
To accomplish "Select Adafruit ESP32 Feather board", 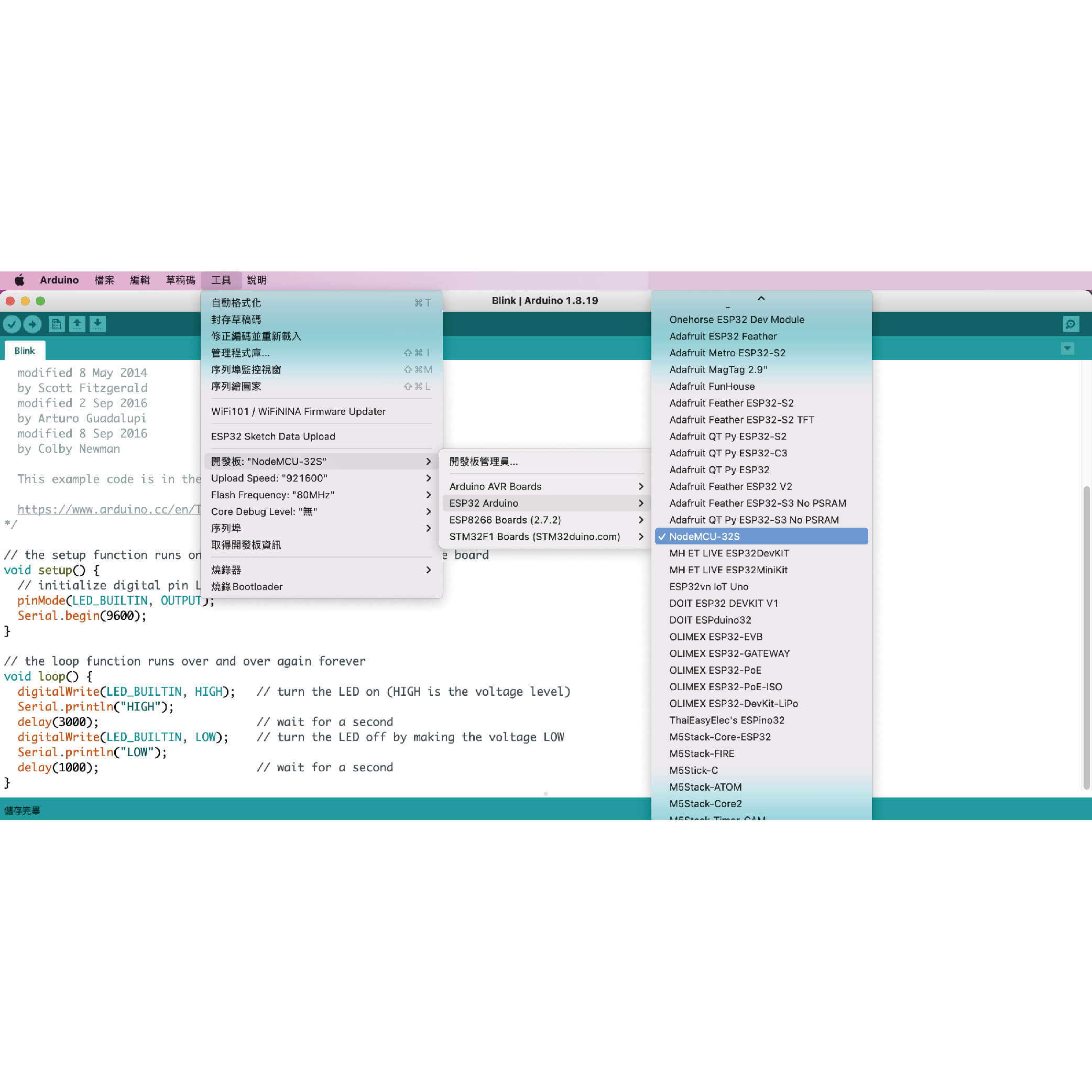I will (761, 336).
